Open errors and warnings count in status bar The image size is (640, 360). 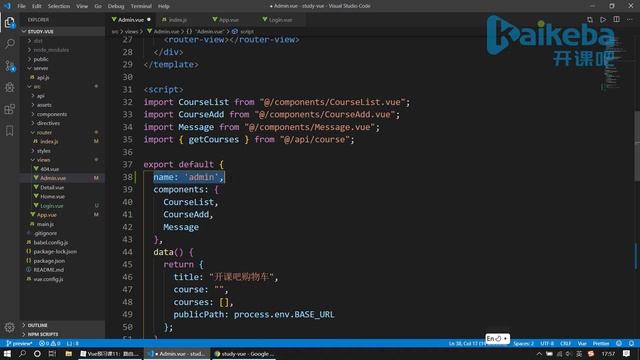[49, 344]
